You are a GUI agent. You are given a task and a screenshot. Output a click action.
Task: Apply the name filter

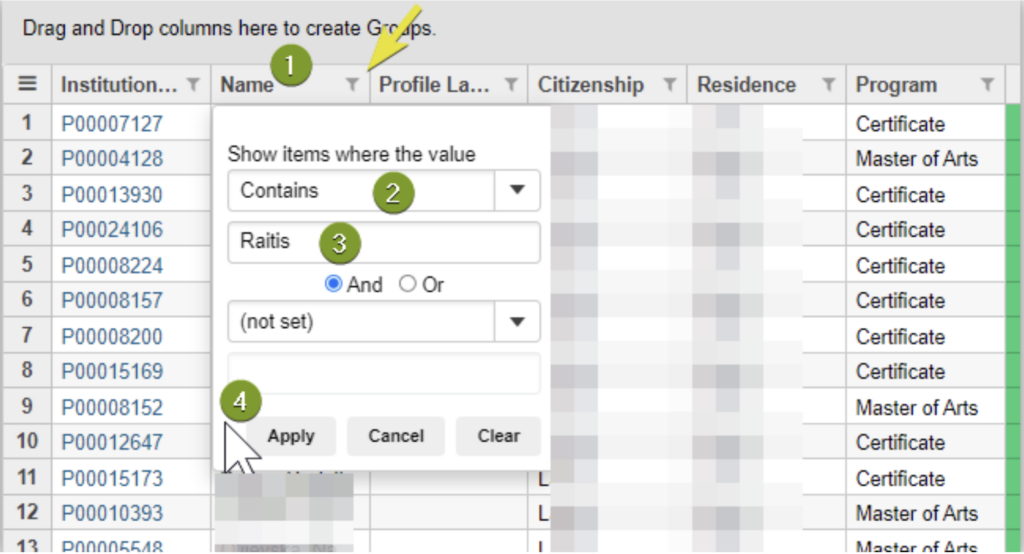point(291,436)
